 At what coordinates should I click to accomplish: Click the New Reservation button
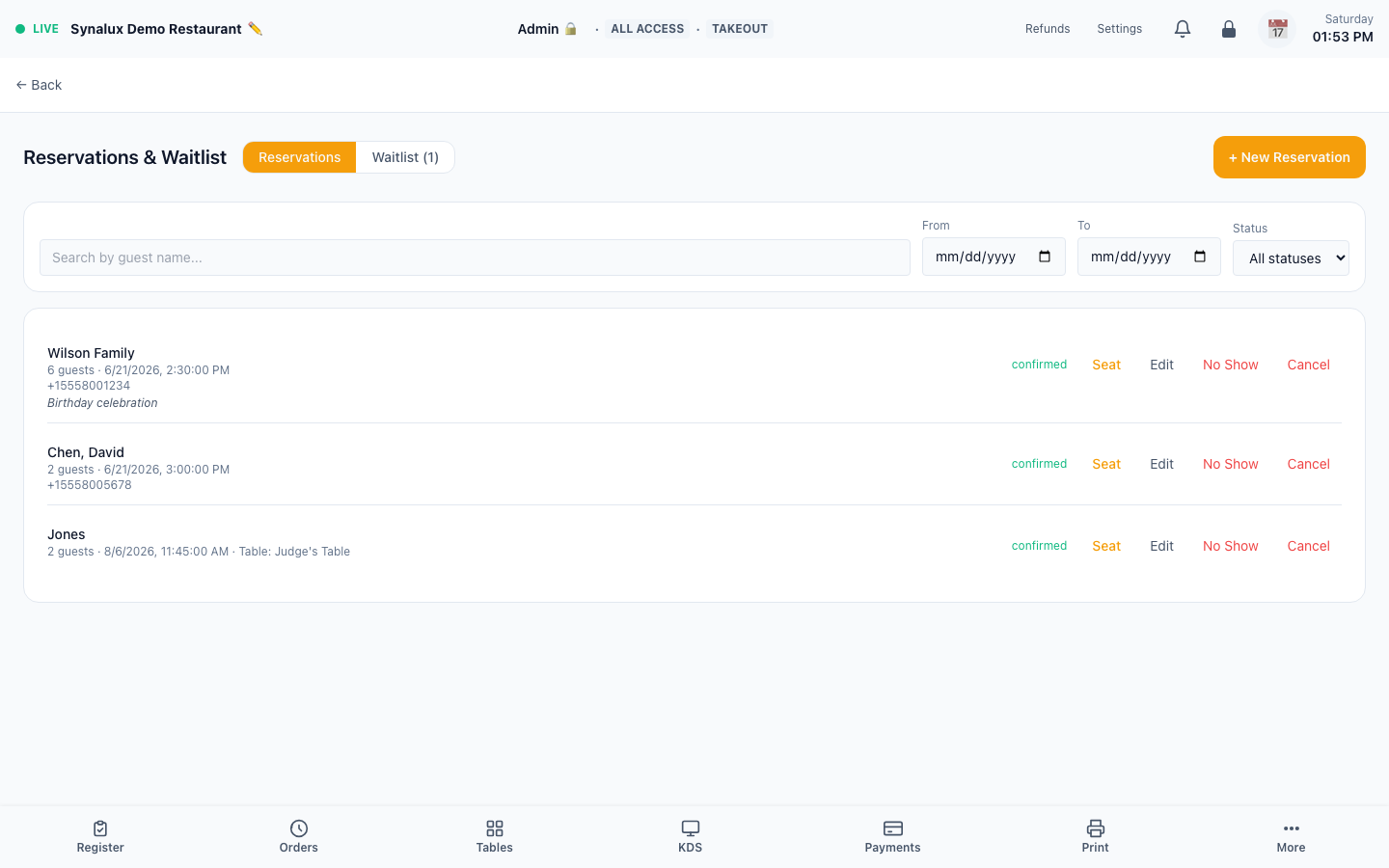tap(1290, 157)
